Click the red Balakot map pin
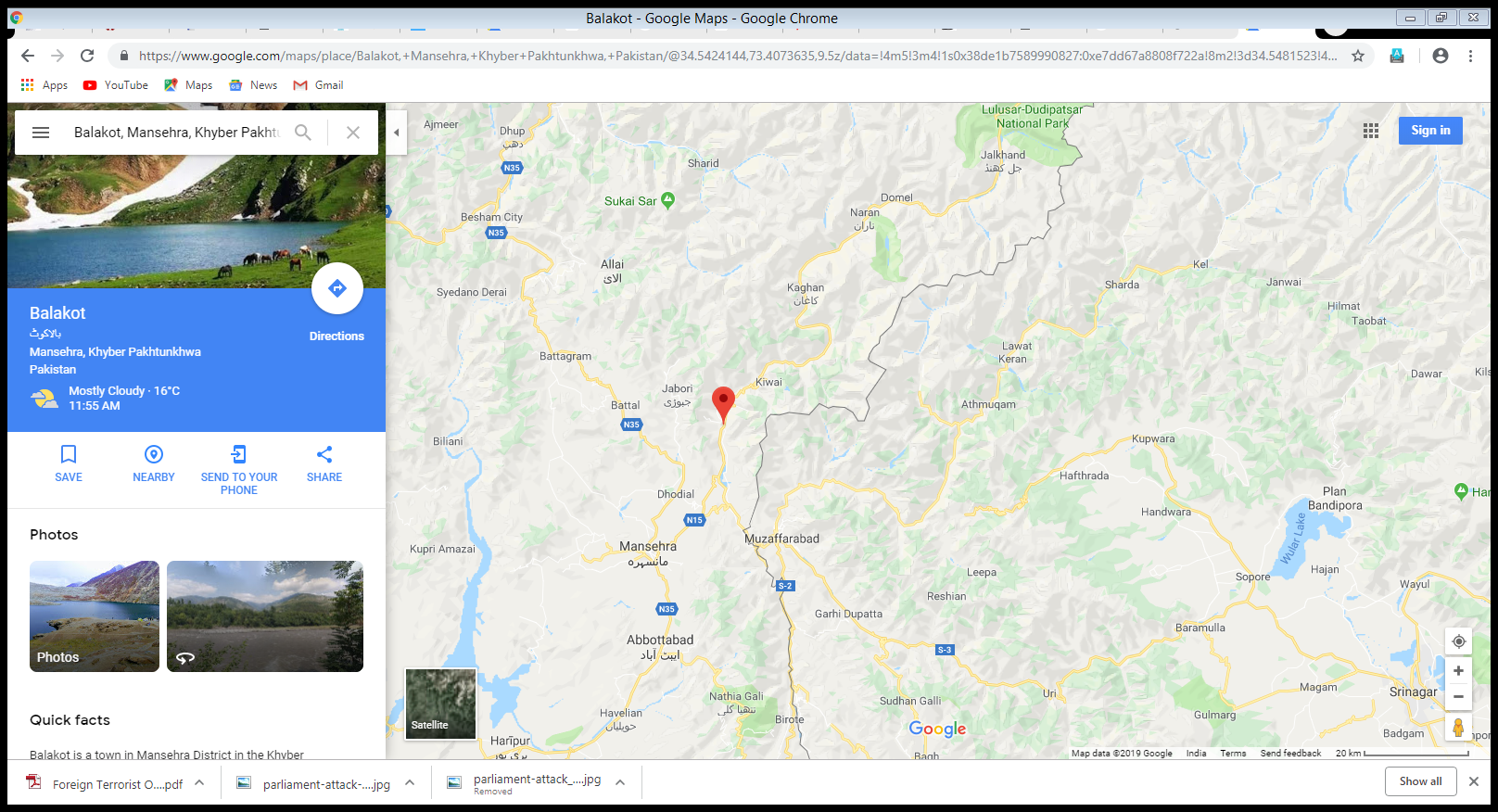 (x=723, y=405)
